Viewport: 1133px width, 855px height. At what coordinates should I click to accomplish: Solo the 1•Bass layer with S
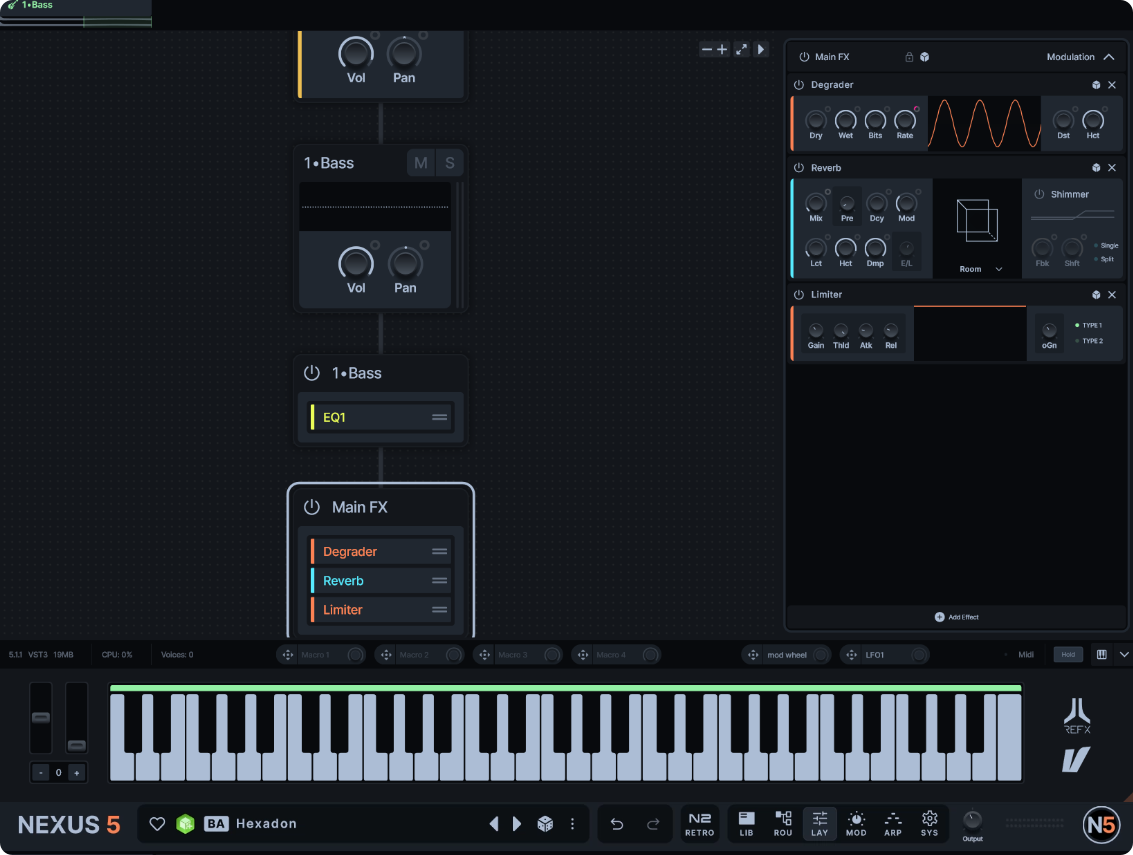[x=449, y=163]
